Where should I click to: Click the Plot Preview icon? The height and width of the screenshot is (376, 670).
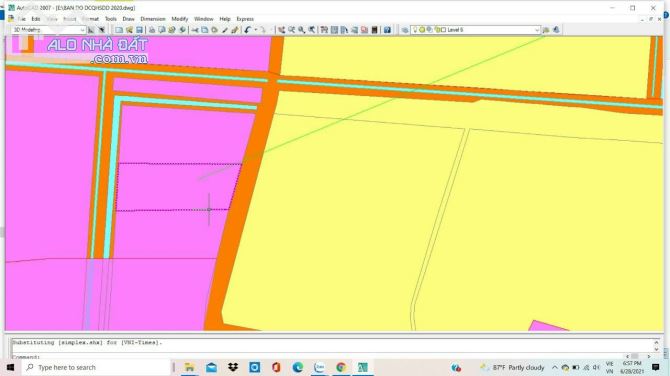point(162,30)
